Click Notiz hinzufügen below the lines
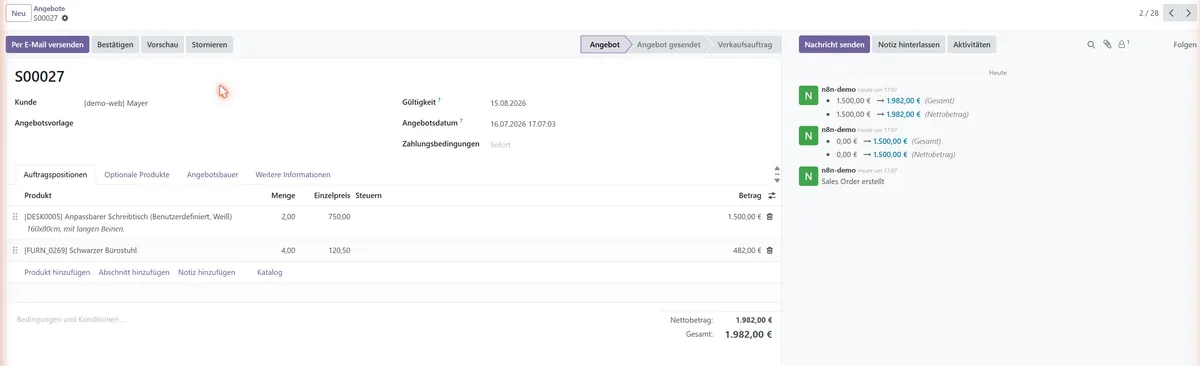 point(207,272)
